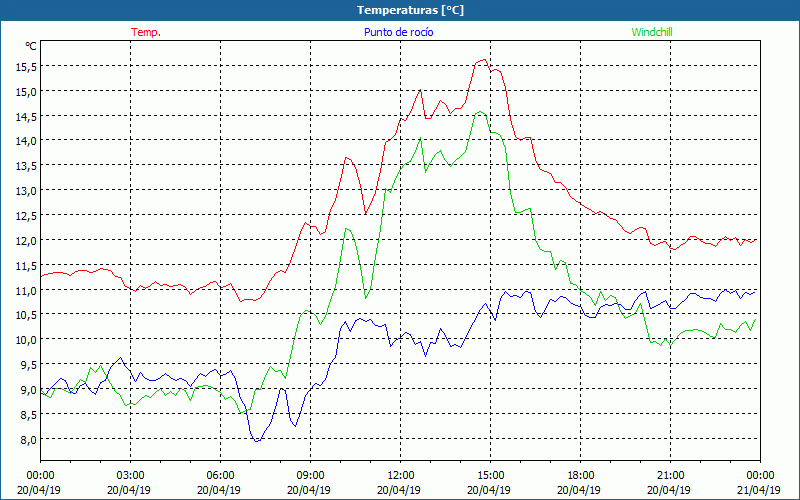Click the '21:00' time axis label
This screenshot has width=800, height=500.
pos(670,476)
